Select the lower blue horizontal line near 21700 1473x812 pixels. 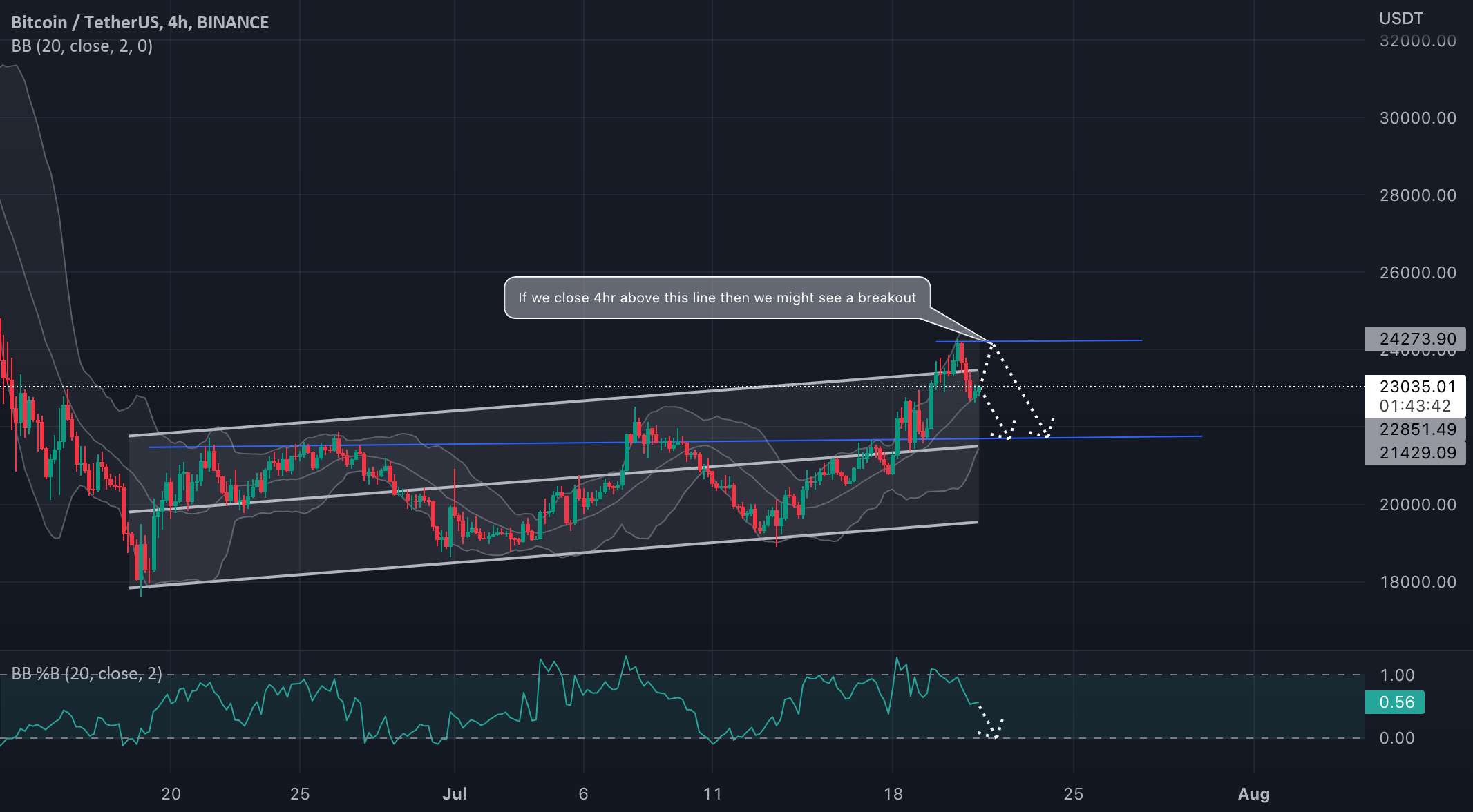coord(676,442)
